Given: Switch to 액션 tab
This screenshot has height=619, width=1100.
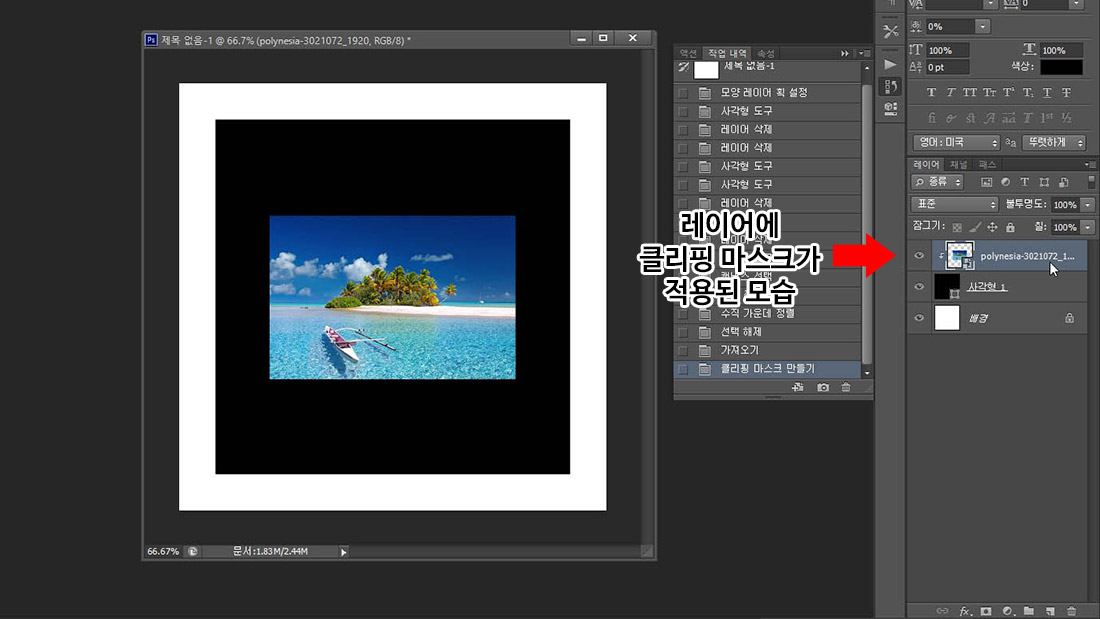Looking at the screenshot, I should point(688,53).
